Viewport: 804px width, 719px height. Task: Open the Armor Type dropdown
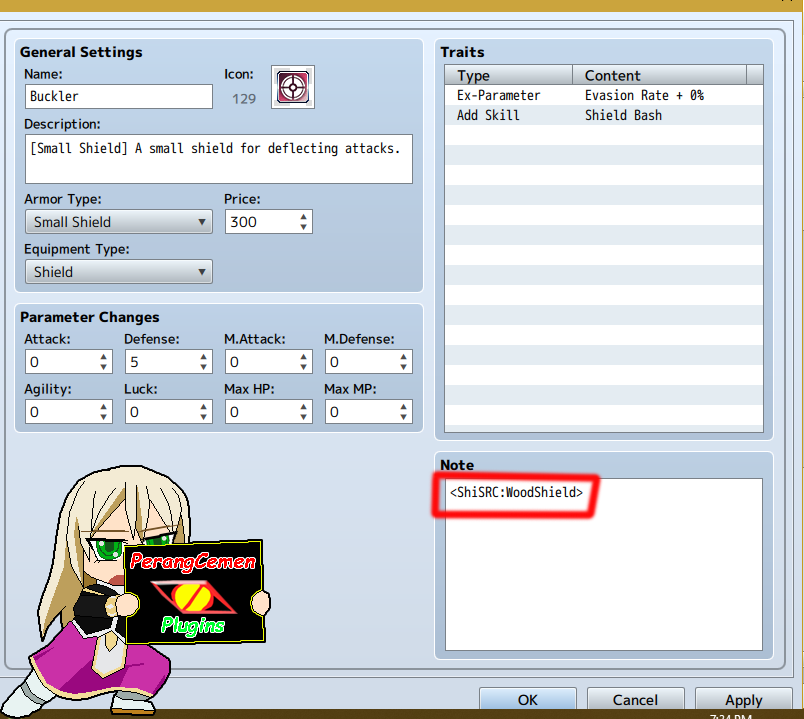click(118, 222)
